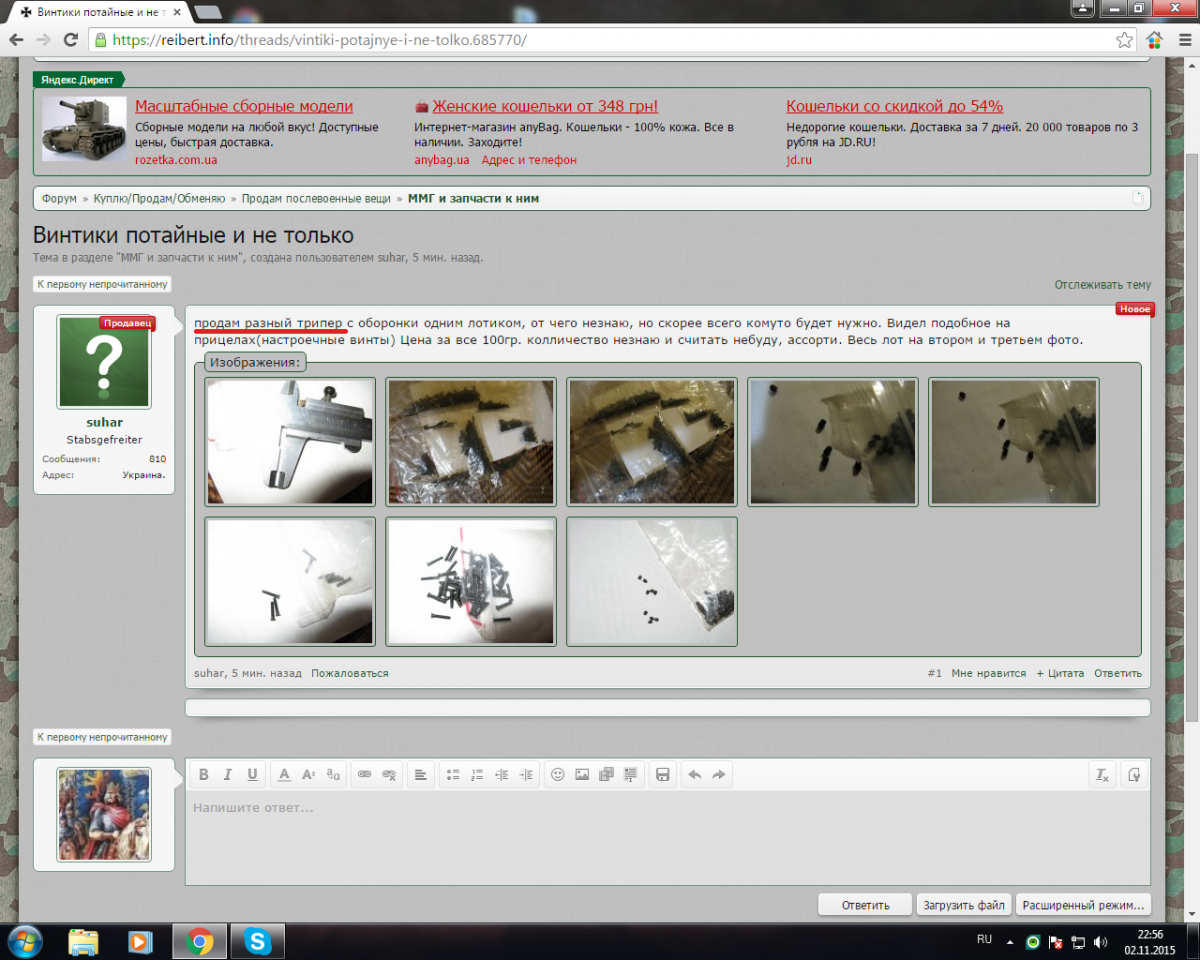
Task: Click the insert image icon
Action: point(582,774)
